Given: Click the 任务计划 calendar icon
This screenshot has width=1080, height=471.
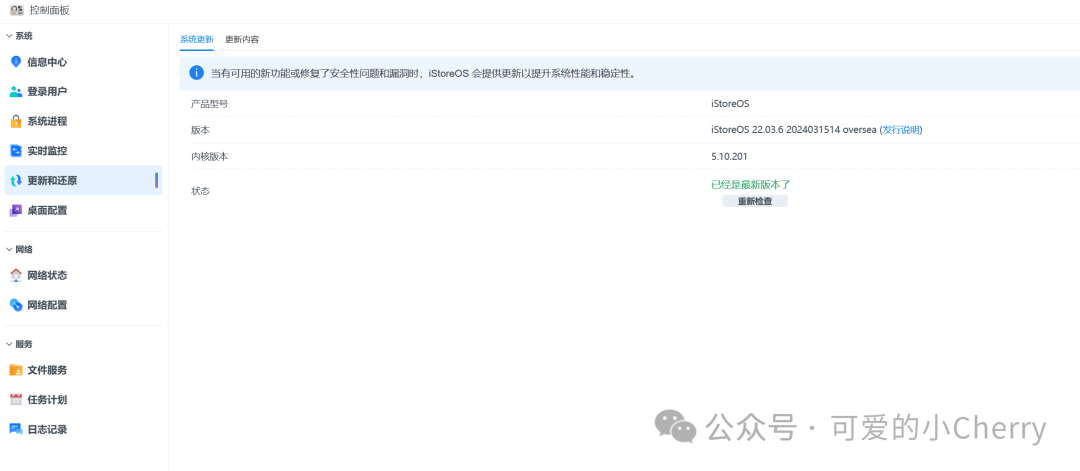Looking at the screenshot, I should pyautogui.click(x=16, y=399).
